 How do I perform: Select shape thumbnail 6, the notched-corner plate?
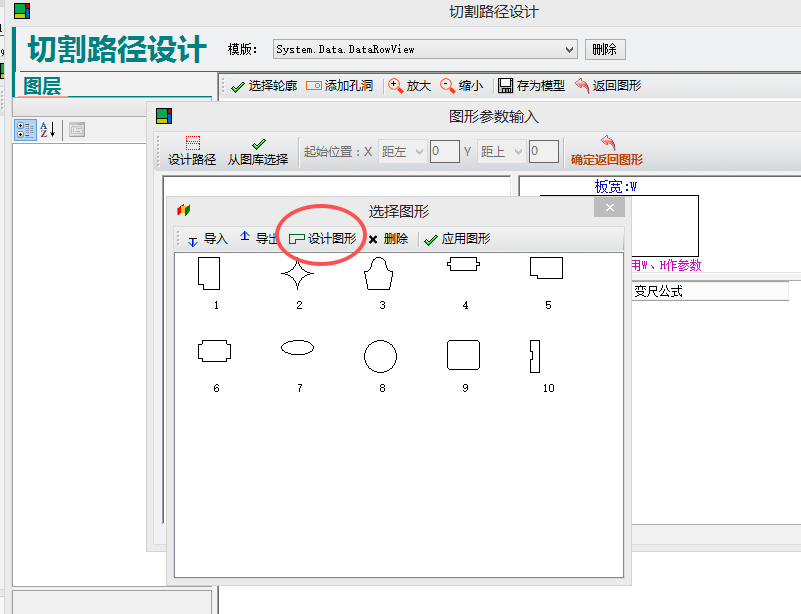(215, 351)
